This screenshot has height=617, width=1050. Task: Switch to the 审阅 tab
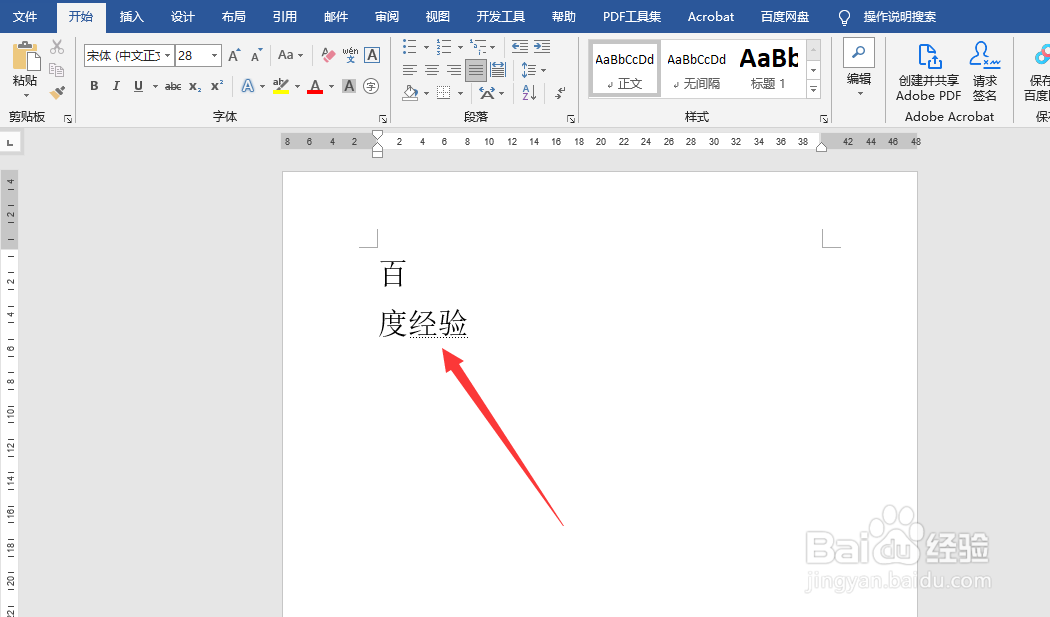tap(387, 17)
